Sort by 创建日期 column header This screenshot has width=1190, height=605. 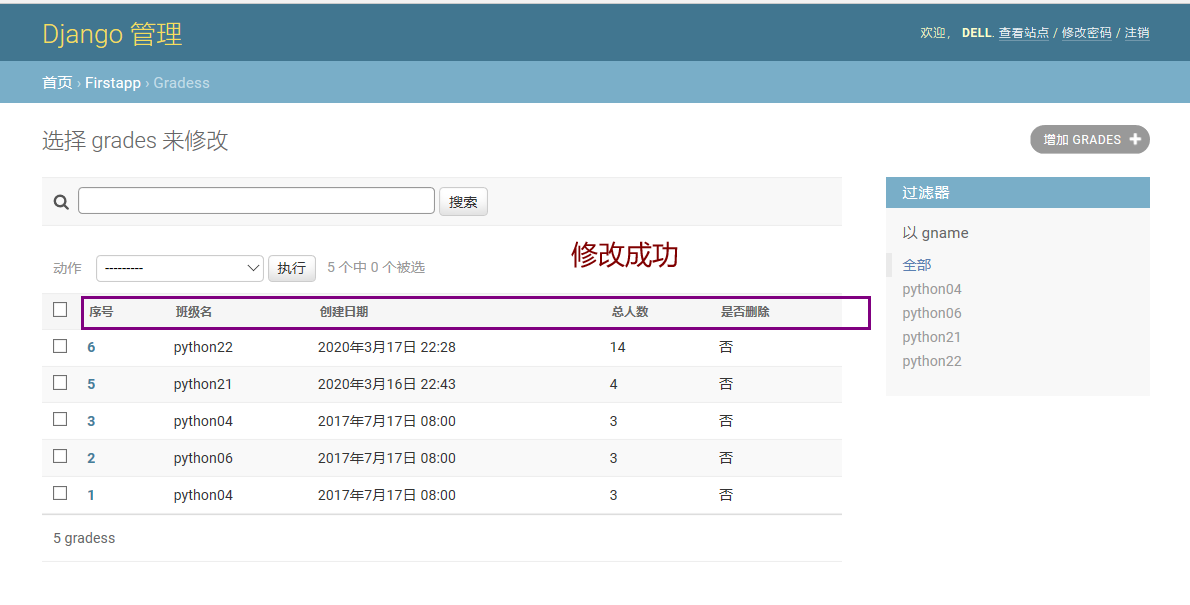point(344,312)
